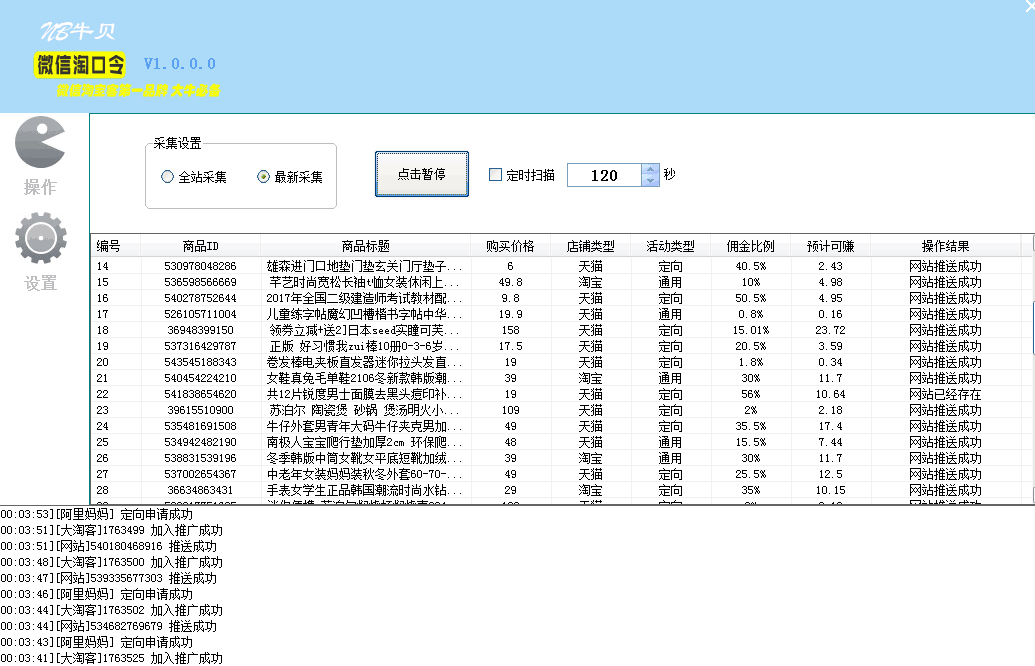The image size is (1035, 666).
Task: Click the 操作结果 column header
Action: coord(945,246)
